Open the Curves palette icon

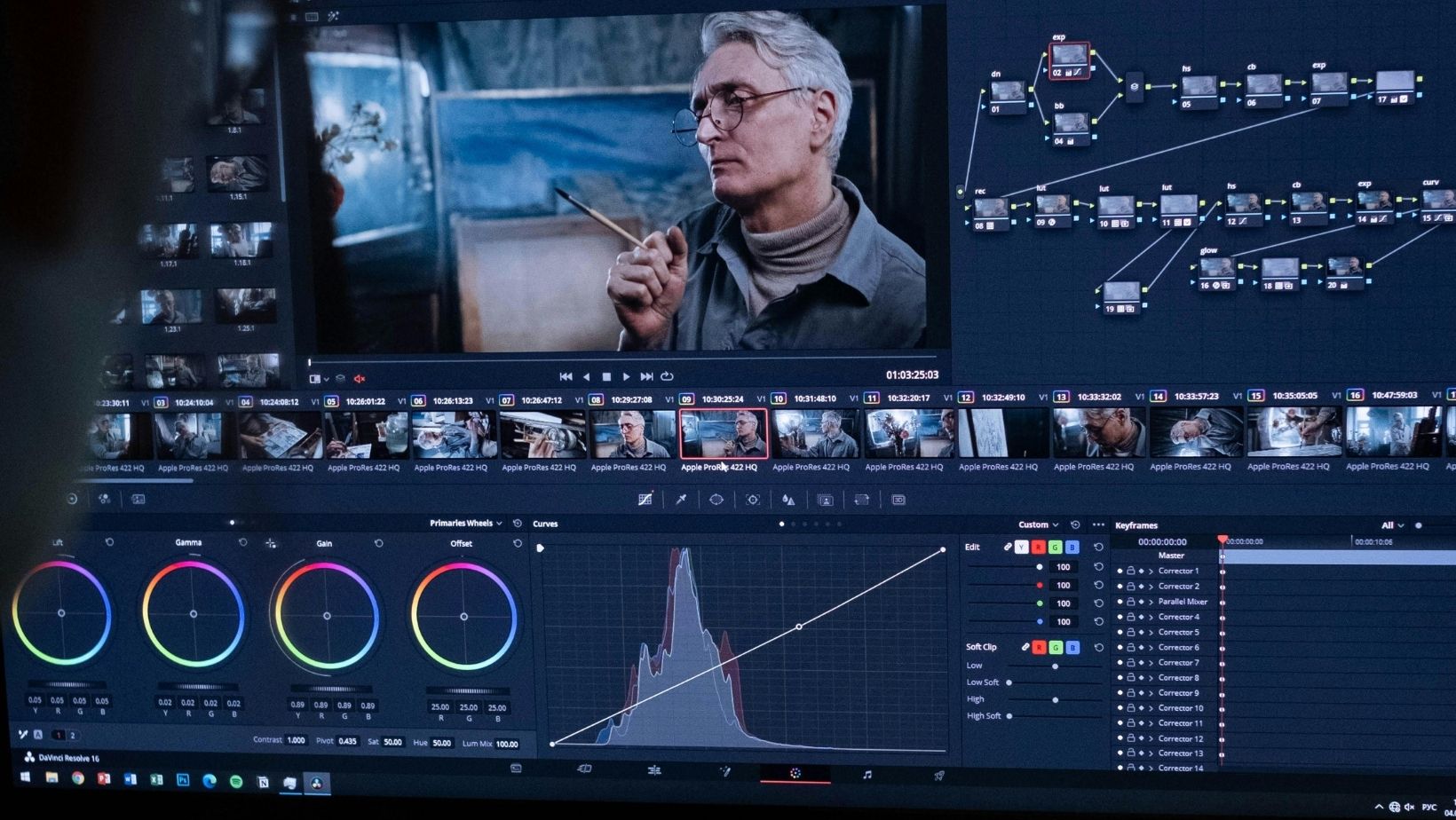click(x=645, y=500)
